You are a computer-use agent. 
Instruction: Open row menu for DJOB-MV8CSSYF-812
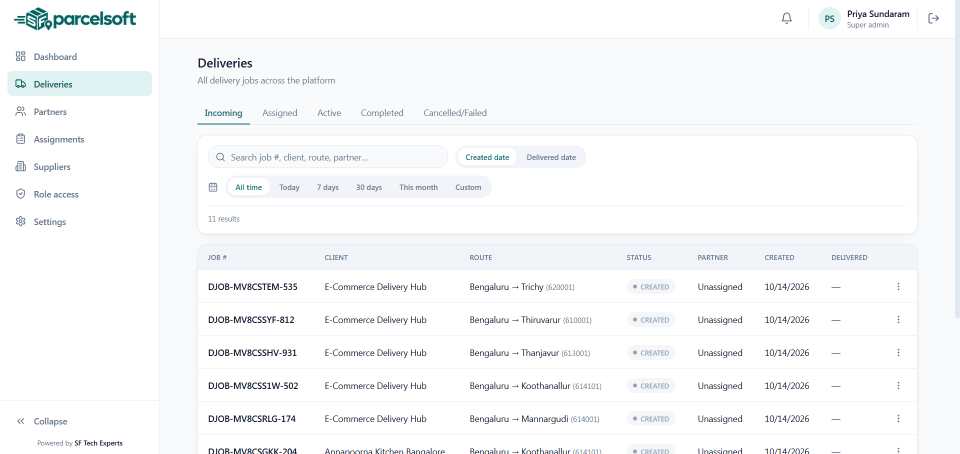pos(898,319)
